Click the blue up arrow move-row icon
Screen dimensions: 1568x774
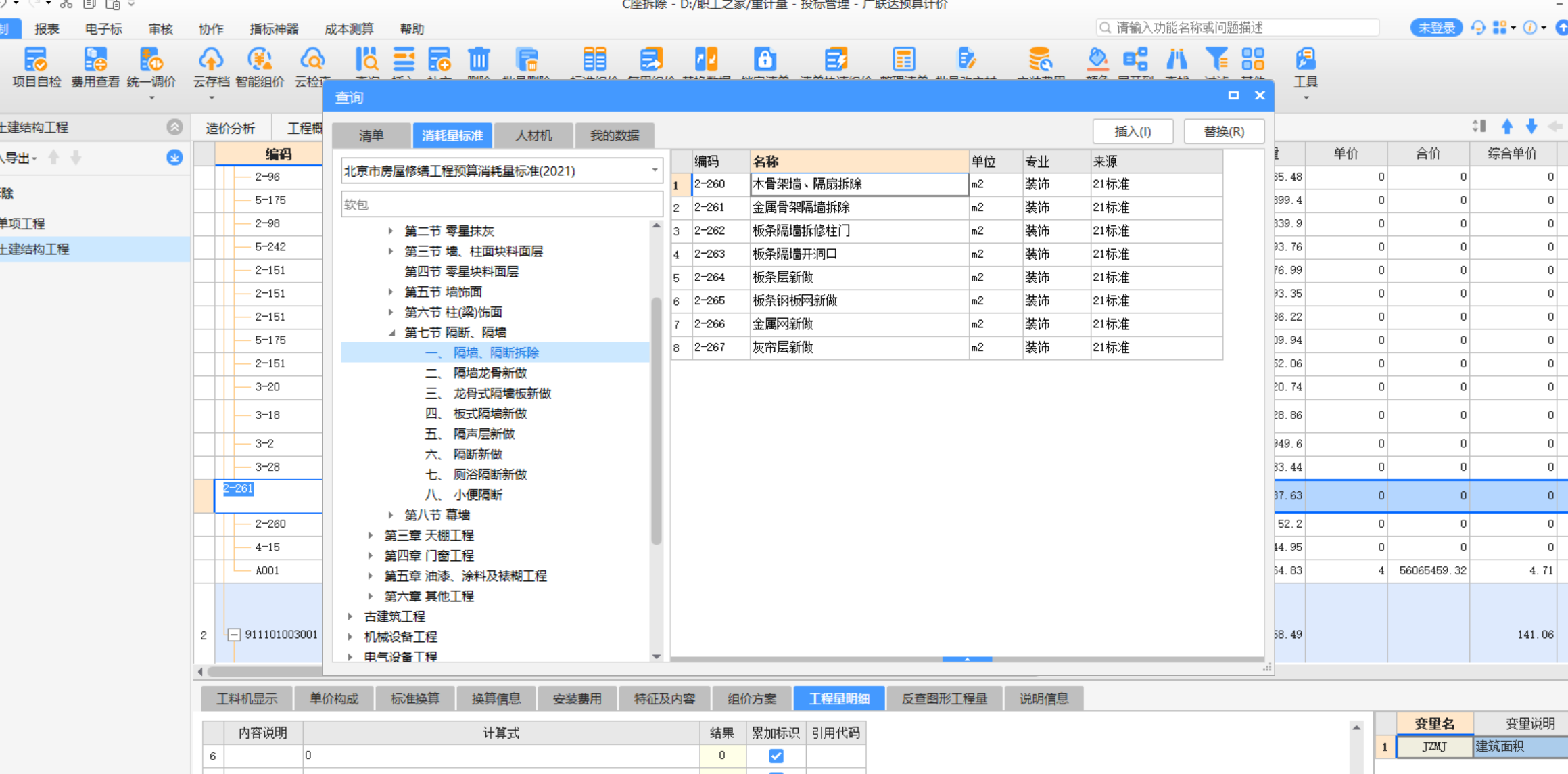(x=1507, y=127)
